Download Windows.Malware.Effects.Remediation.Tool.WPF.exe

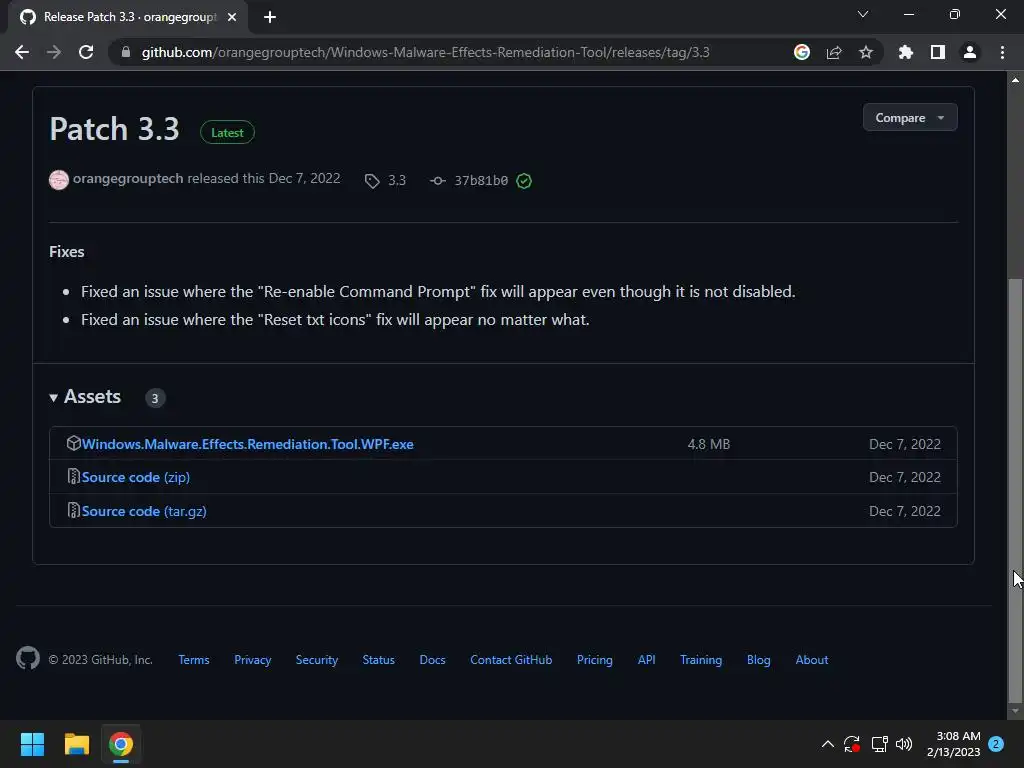click(x=248, y=444)
